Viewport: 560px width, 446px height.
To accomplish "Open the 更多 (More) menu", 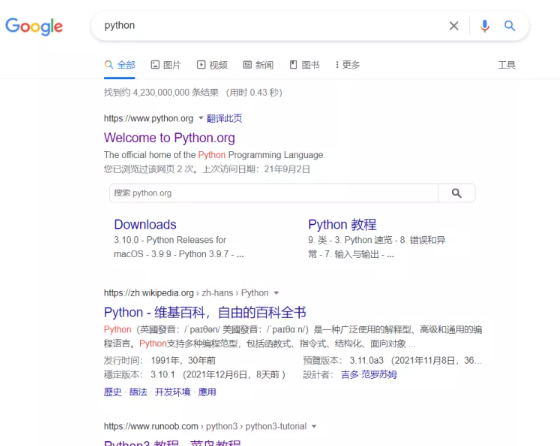I will pos(348,65).
